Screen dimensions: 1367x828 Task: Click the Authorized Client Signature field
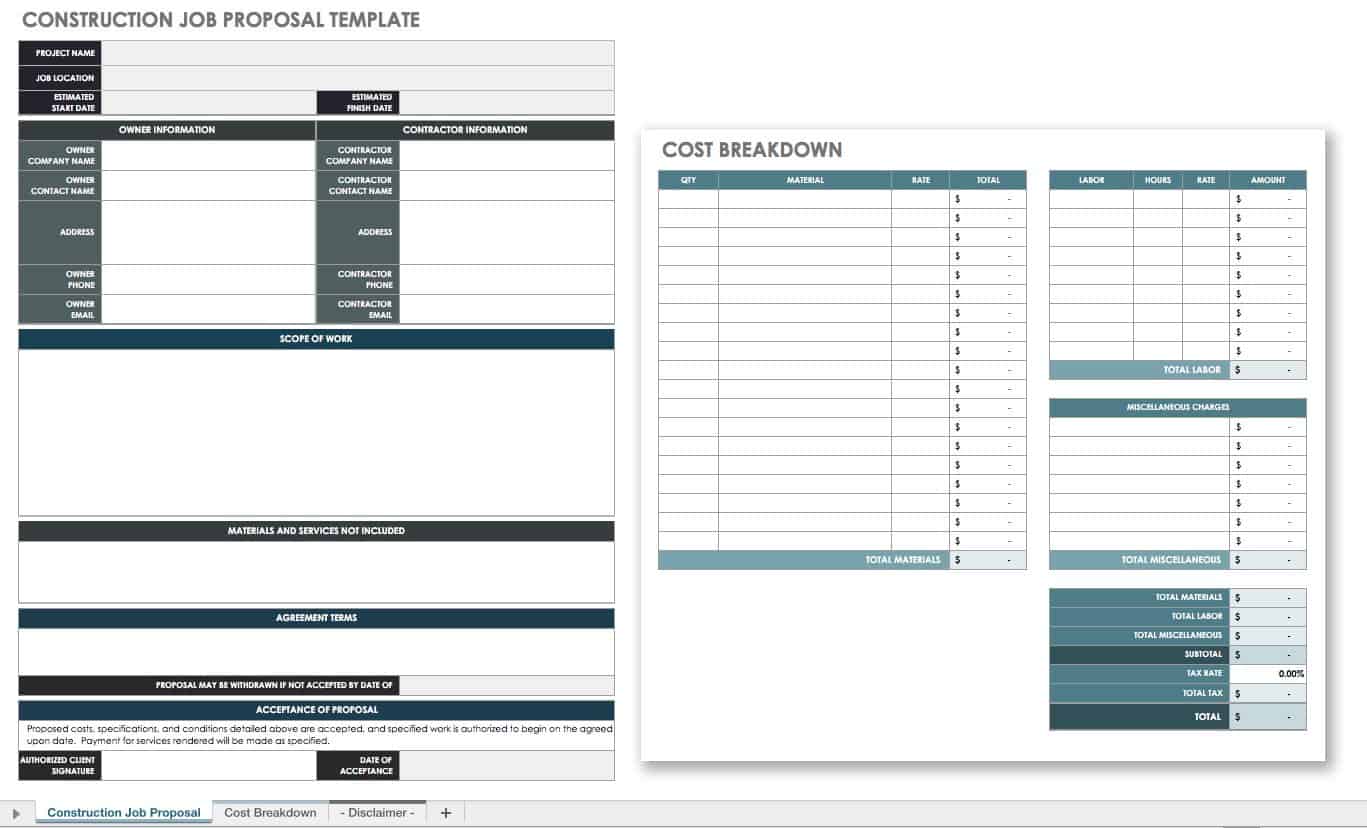[208, 766]
